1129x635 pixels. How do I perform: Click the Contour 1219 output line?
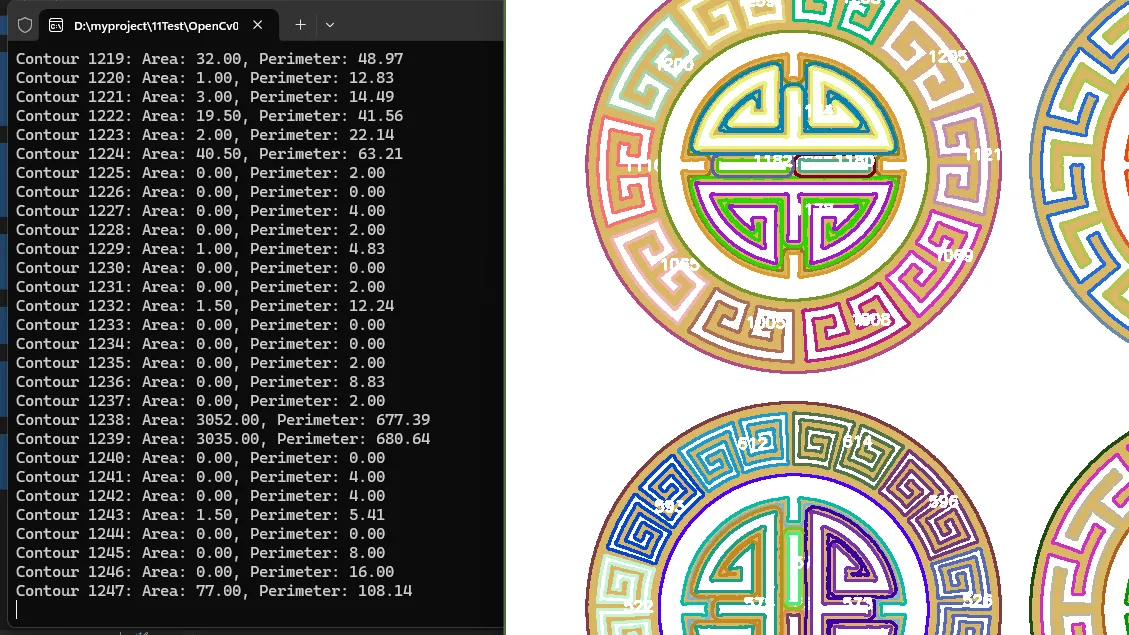pyautogui.click(x=209, y=59)
